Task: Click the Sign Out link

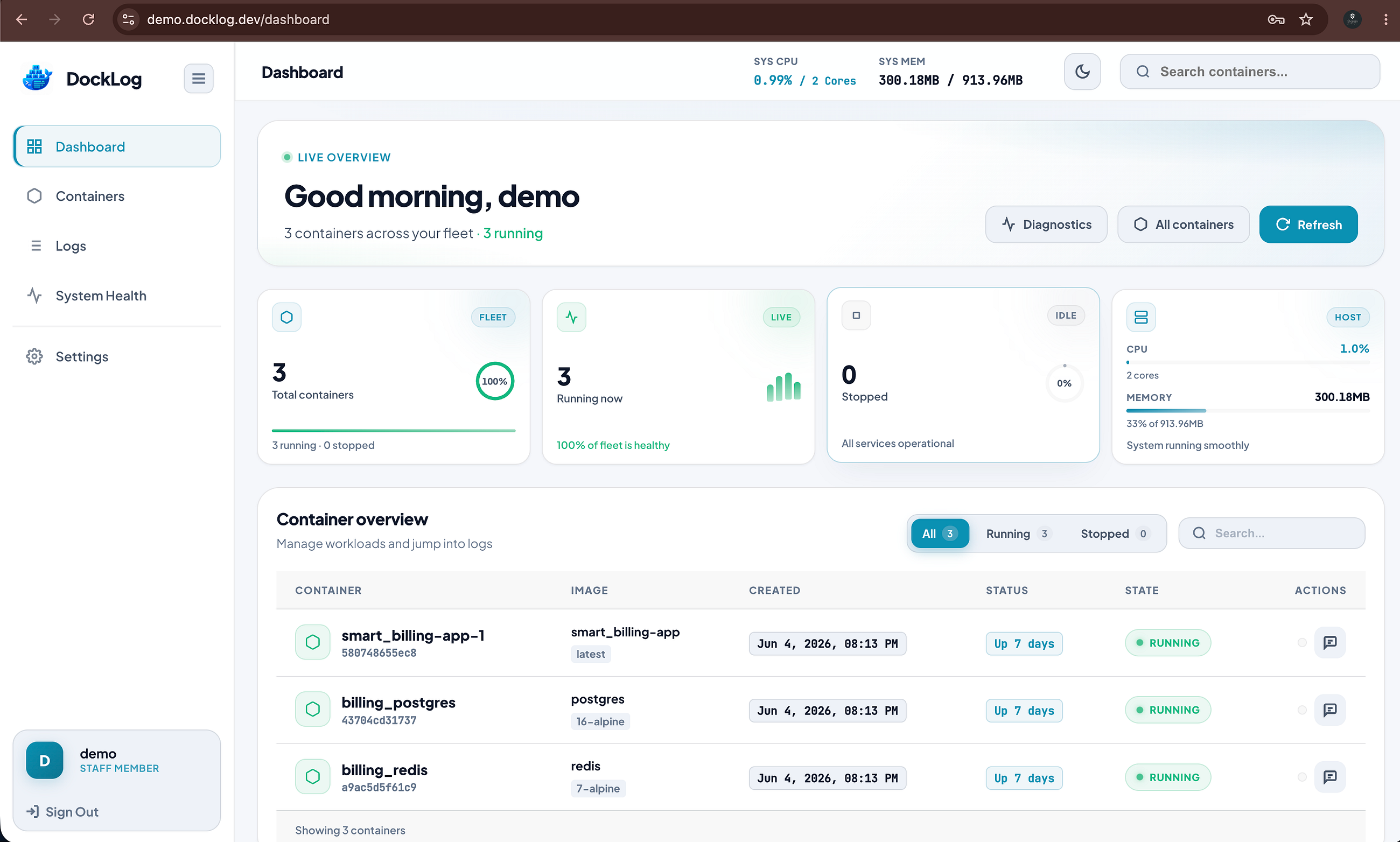Action: click(x=62, y=811)
